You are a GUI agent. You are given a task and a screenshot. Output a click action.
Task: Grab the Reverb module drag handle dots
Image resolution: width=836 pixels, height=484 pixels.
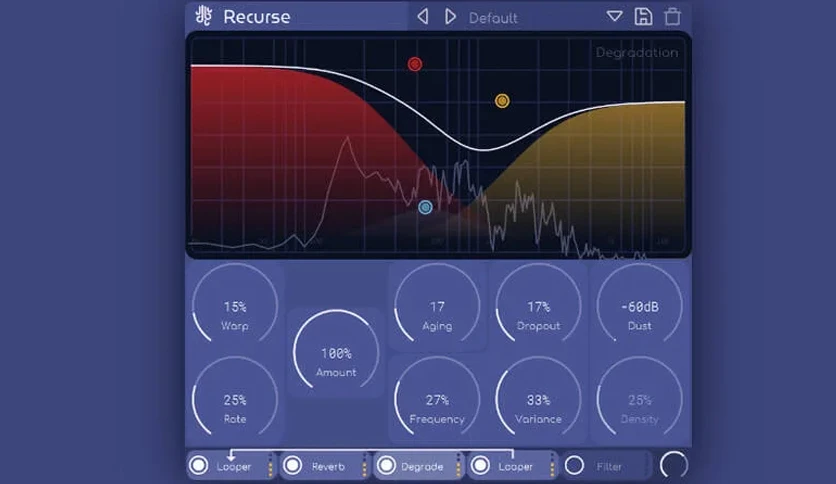365,465
